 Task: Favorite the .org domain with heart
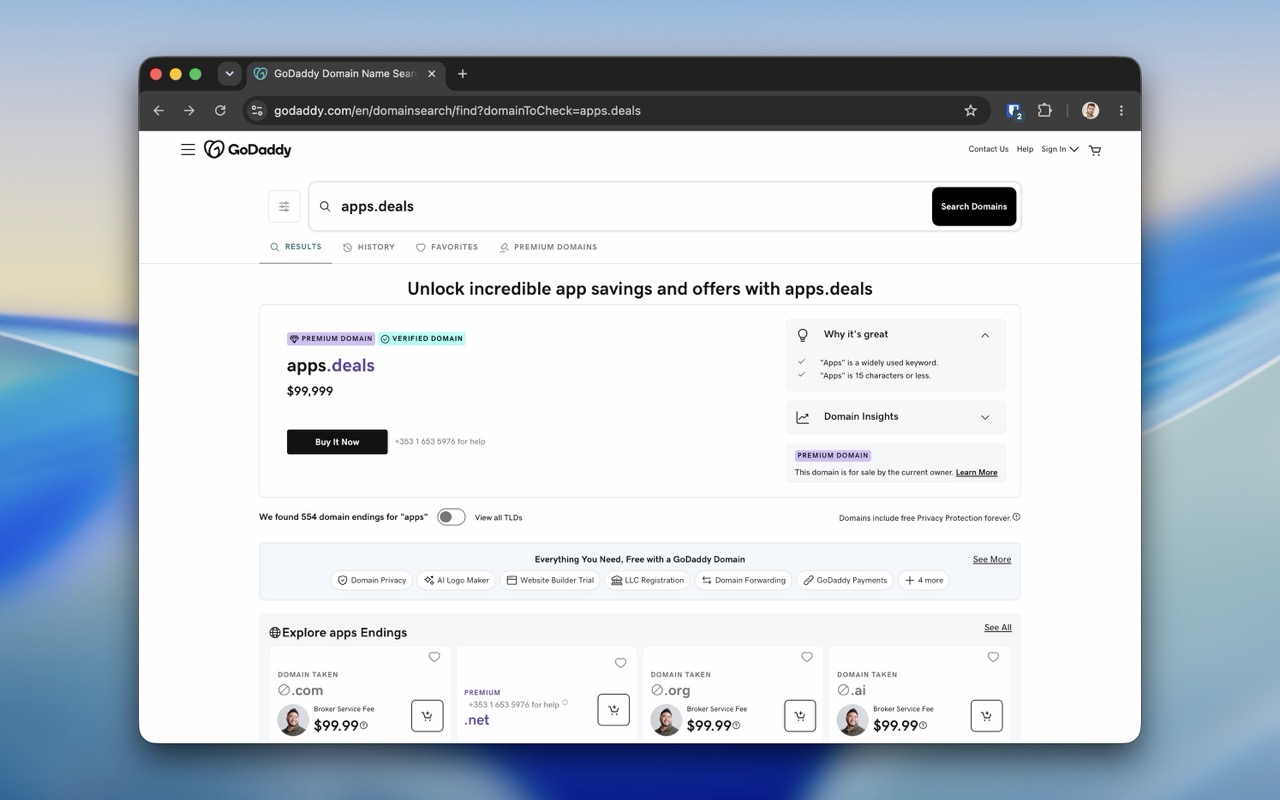click(x=807, y=657)
